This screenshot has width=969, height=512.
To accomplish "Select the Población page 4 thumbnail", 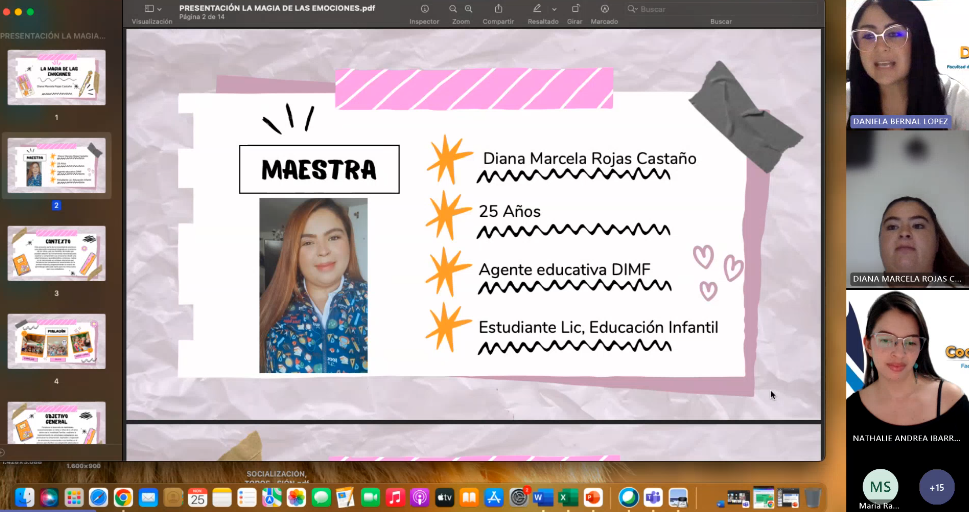I will pyautogui.click(x=56, y=342).
